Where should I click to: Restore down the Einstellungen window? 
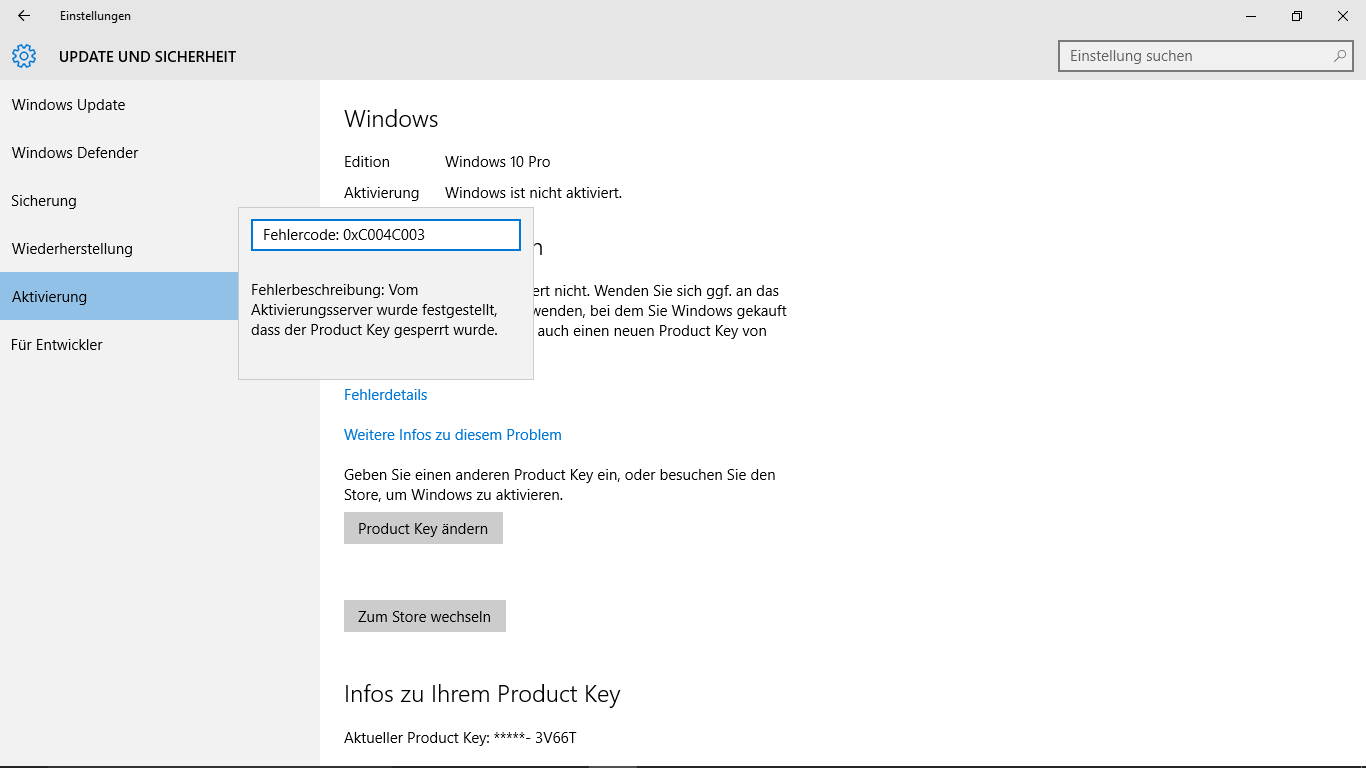(x=1297, y=16)
